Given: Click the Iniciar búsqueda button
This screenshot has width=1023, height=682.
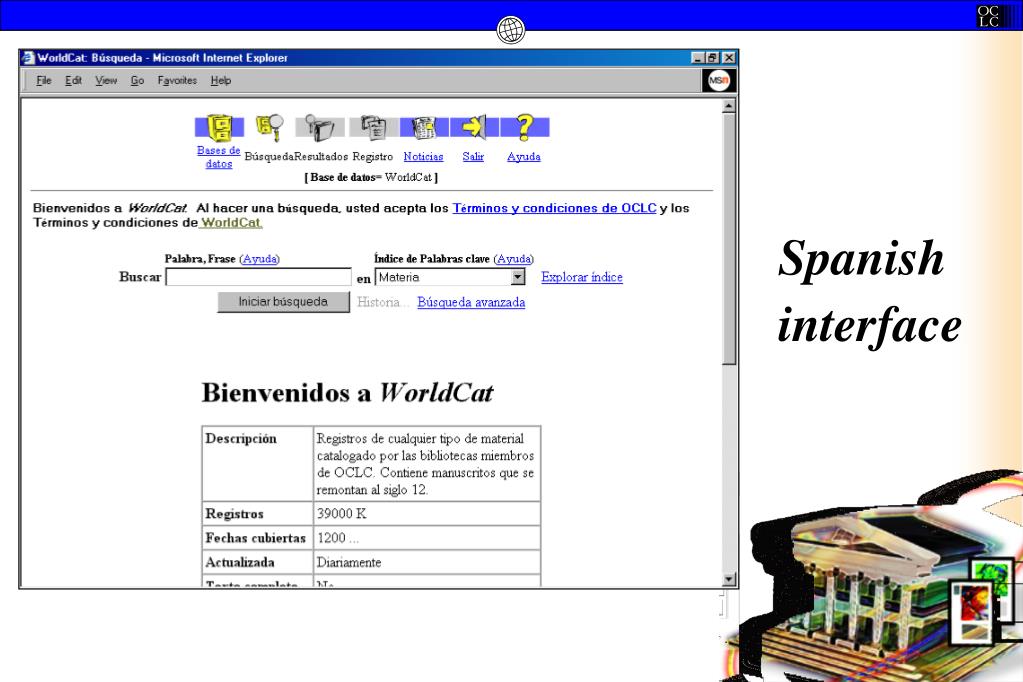Looking at the screenshot, I should (283, 302).
